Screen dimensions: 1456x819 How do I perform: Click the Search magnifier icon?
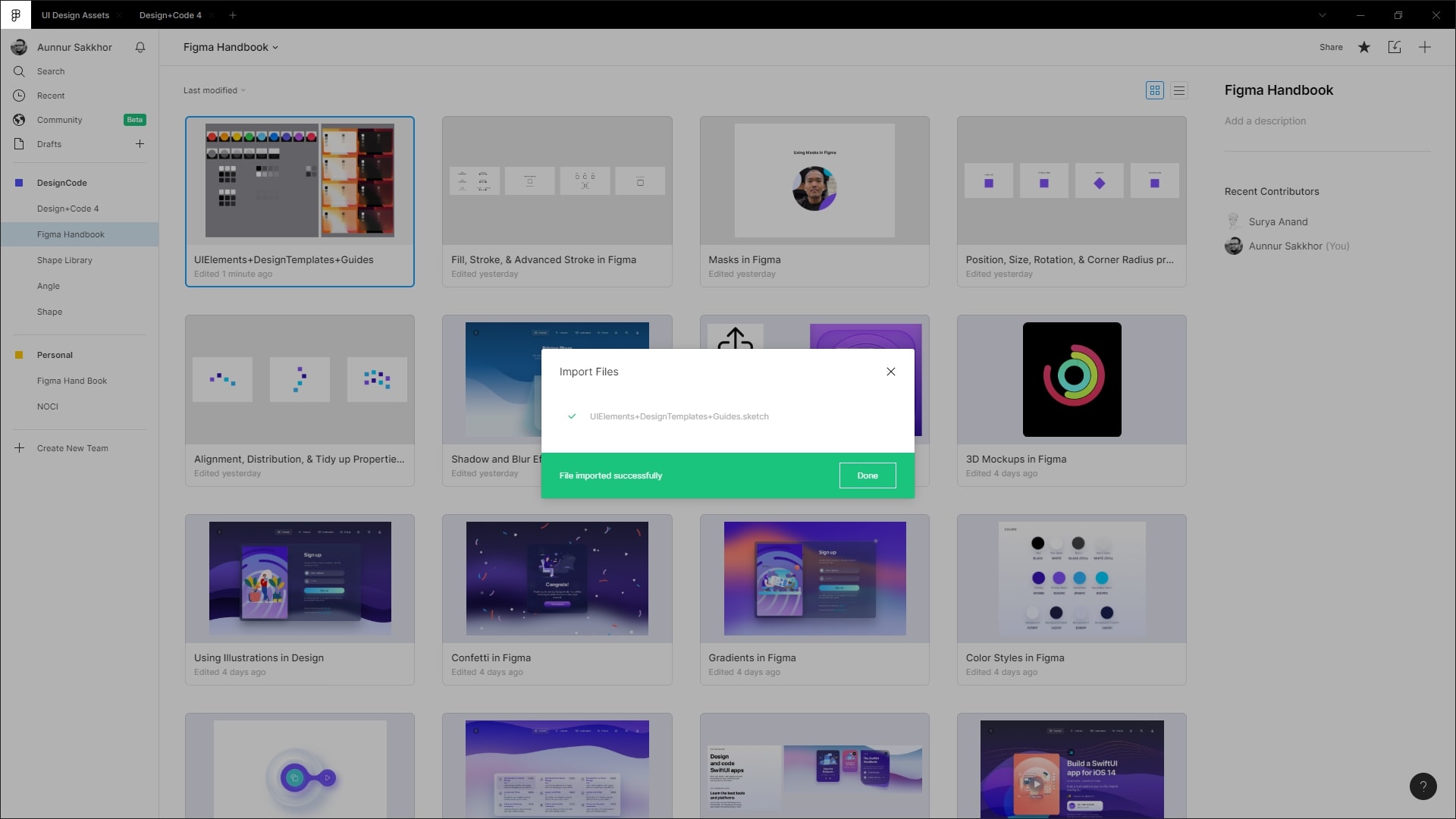pyautogui.click(x=19, y=71)
